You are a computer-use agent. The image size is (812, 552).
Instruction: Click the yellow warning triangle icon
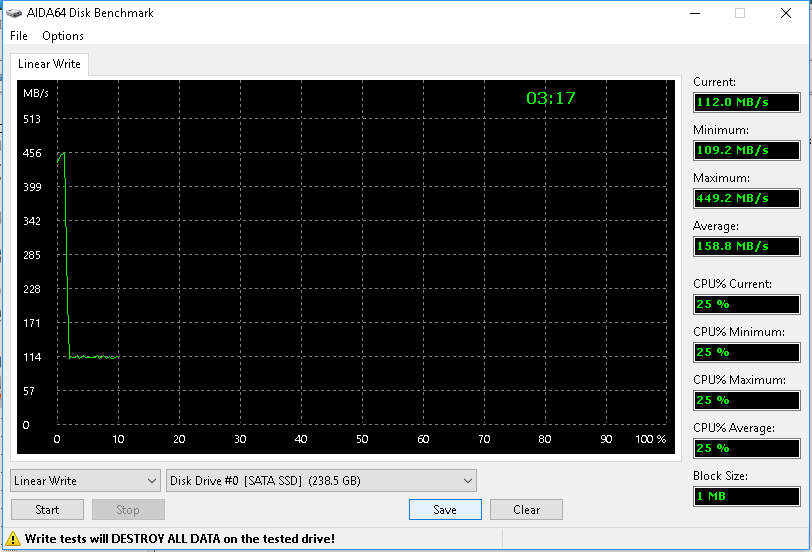[12, 539]
